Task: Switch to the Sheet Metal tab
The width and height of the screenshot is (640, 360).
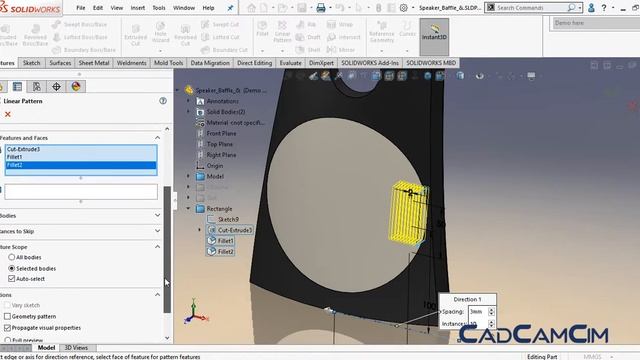Action: [x=94, y=63]
